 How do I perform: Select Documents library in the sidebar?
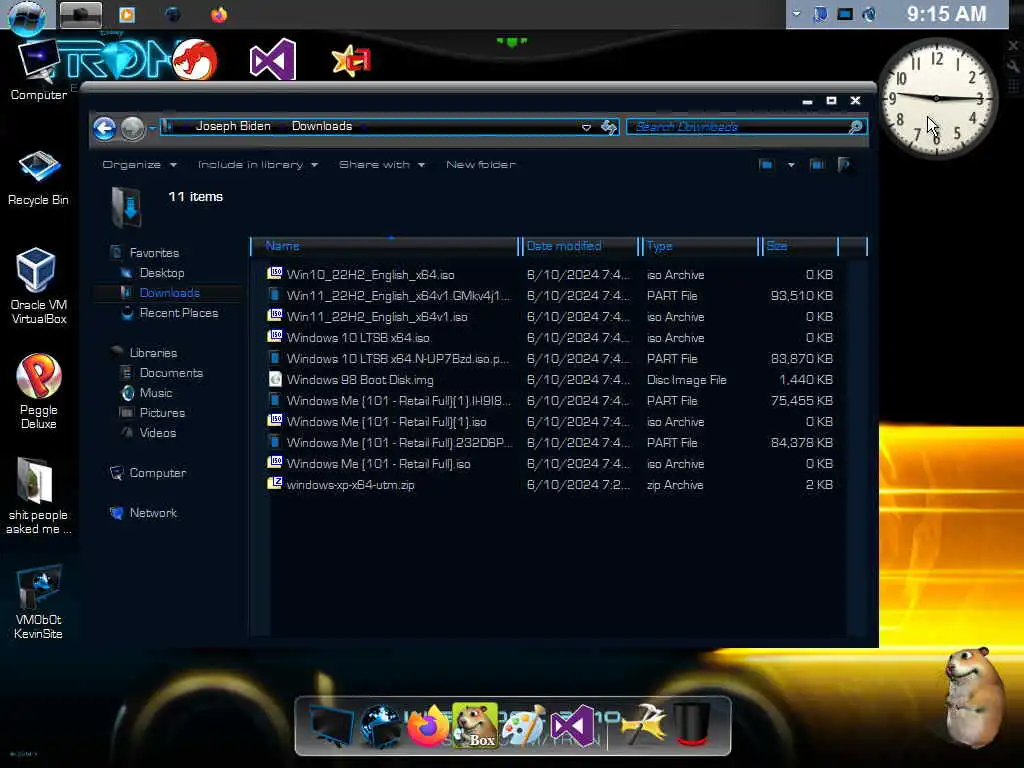171,373
